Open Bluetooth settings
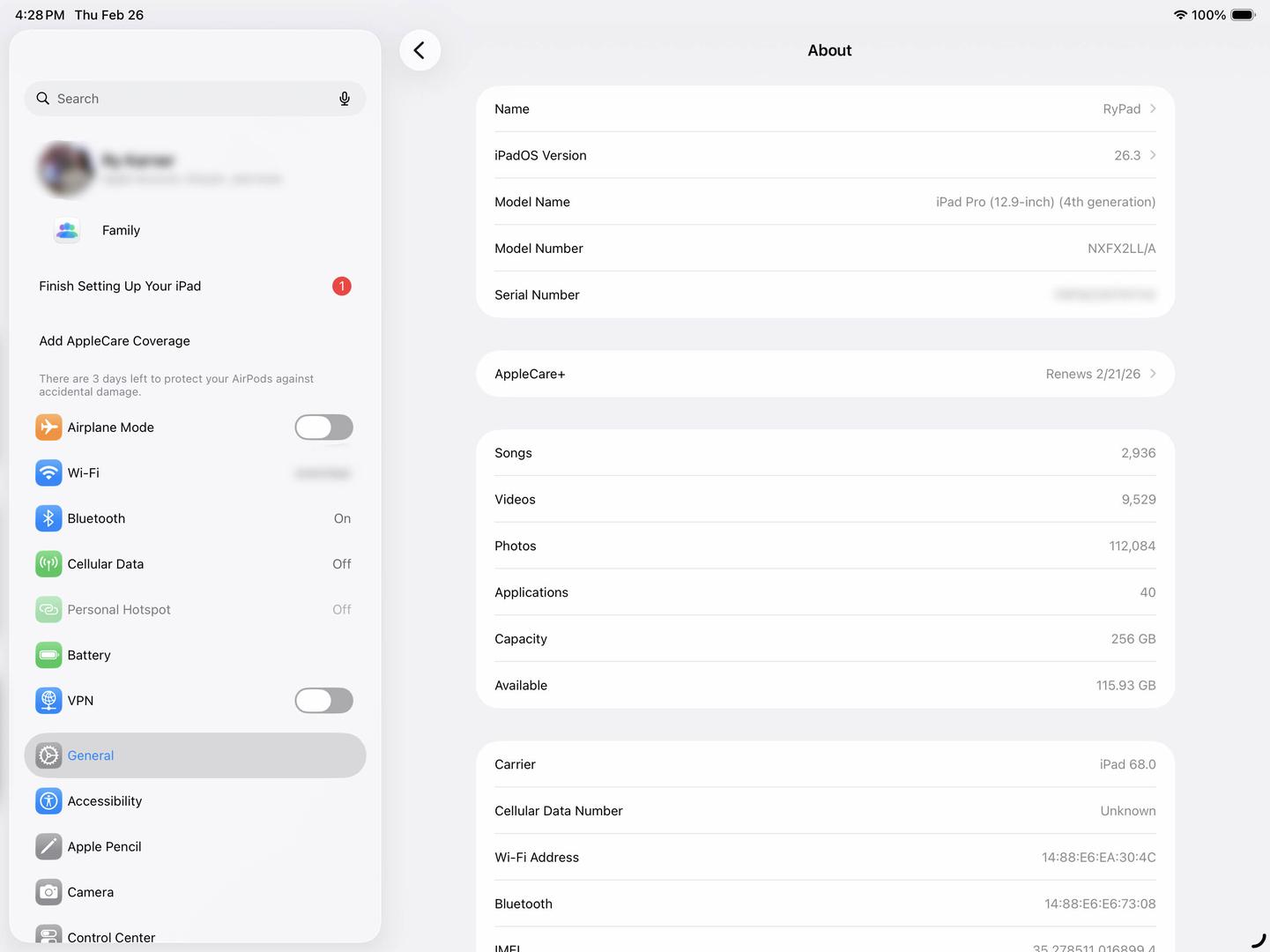The image size is (1270, 952). coord(195,518)
